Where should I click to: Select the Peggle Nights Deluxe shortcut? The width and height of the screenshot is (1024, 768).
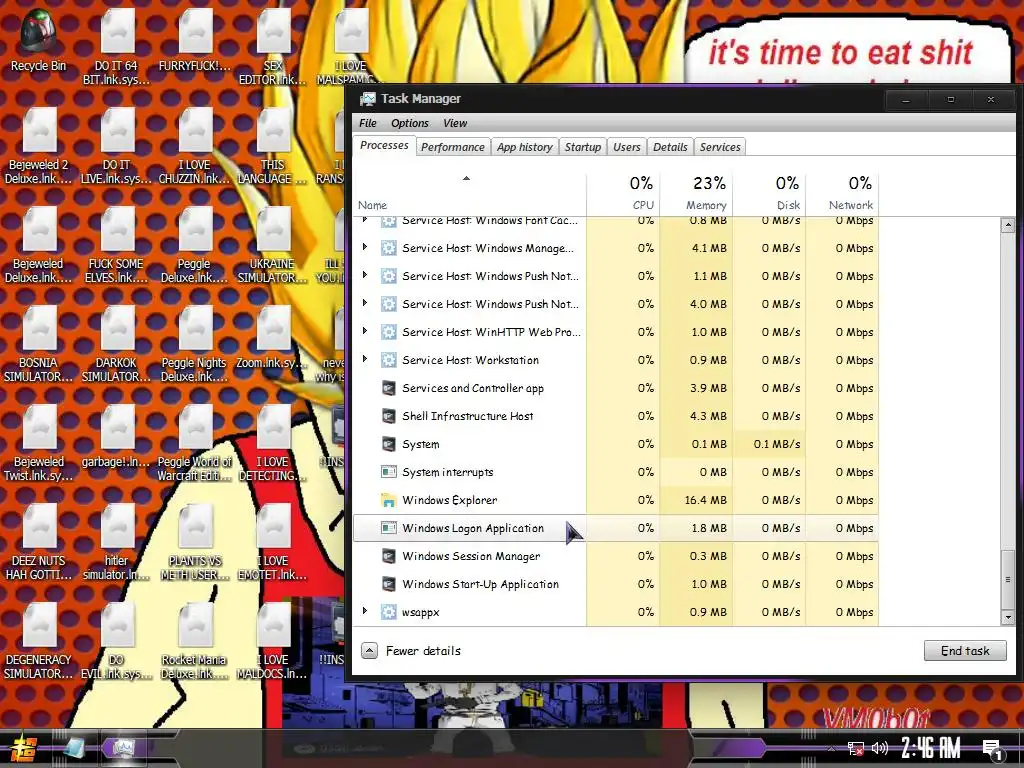pyautogui.click(x=194, y=345)
